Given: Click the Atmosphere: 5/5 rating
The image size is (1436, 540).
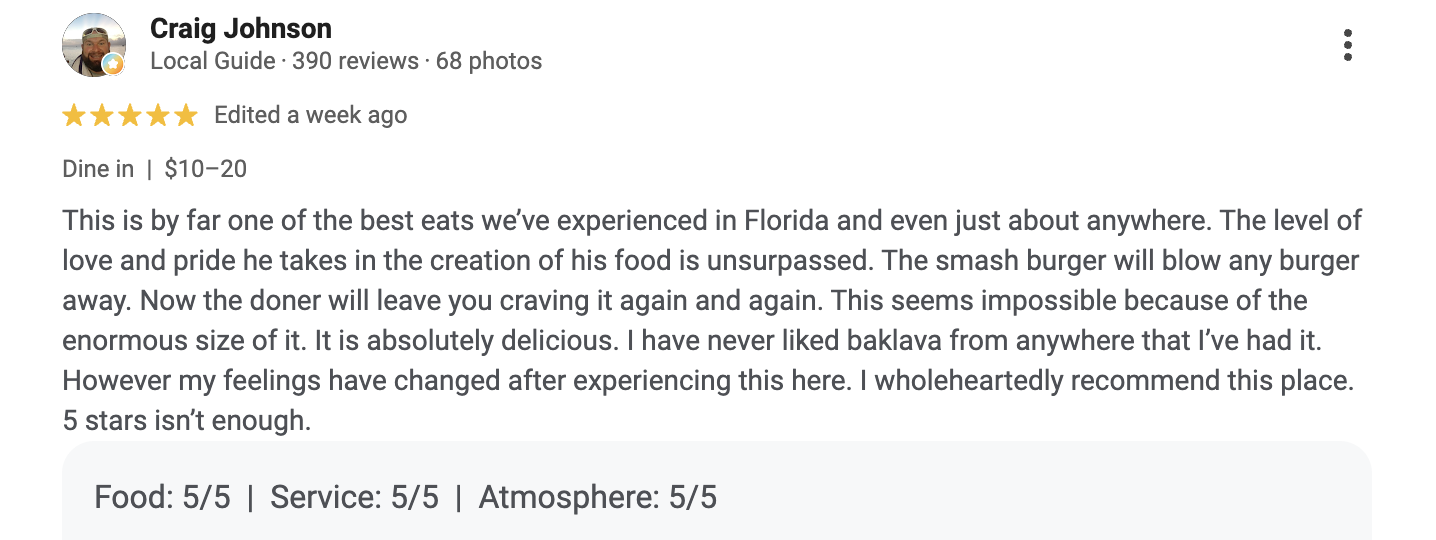Looking at the screenshot, I should (x=598, y=497).
